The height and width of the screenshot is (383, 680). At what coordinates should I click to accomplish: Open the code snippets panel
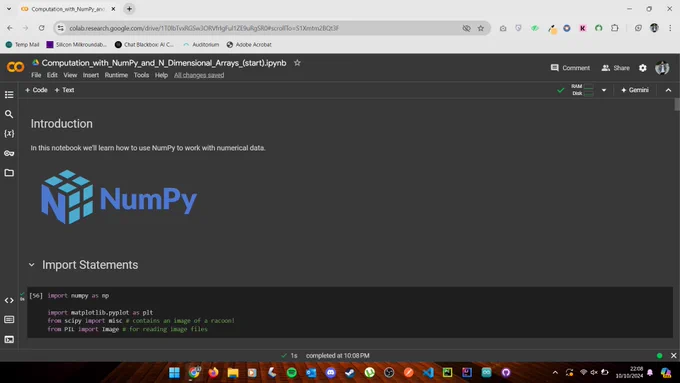(x=9, y=300)
